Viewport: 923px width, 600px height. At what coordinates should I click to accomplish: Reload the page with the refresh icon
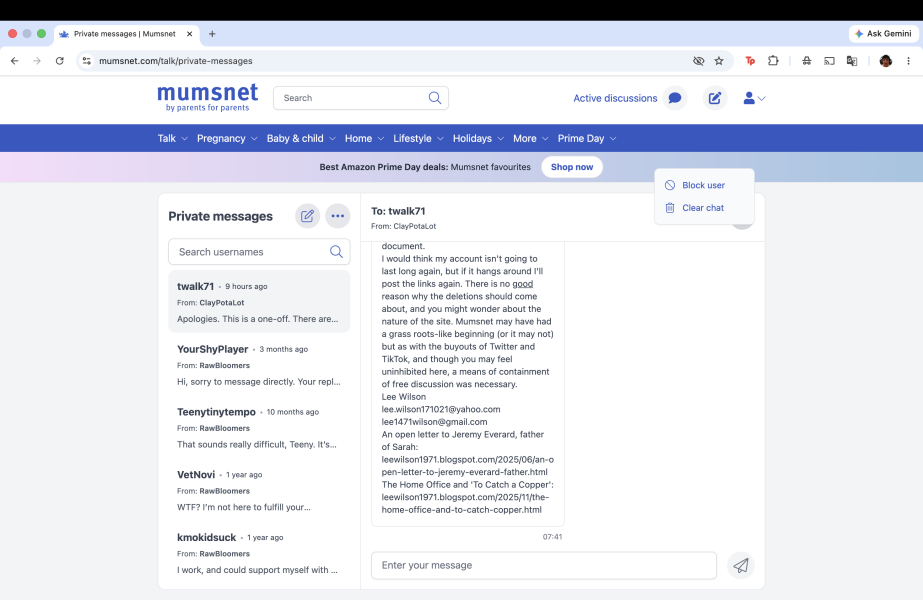tap(59, 61)
